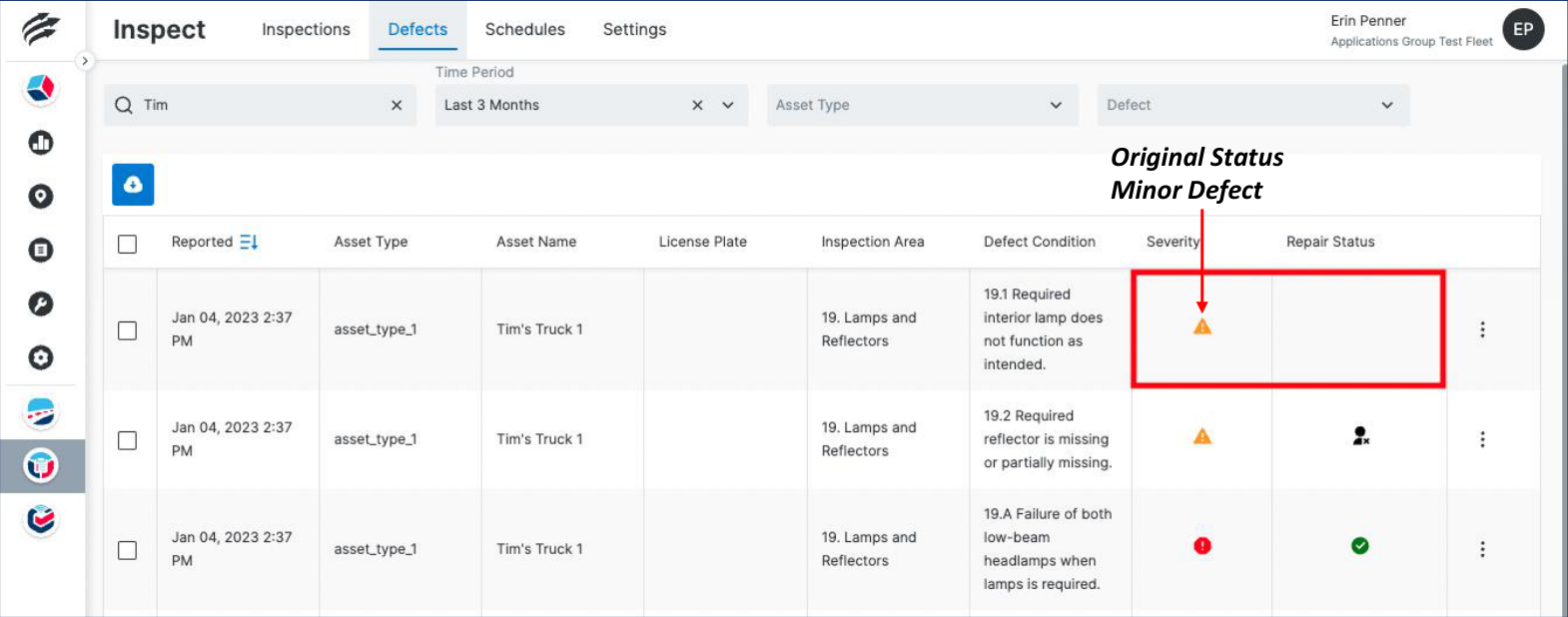Click the blue cloud download button
Image resolution: width=1568 pixels, height=617 pixels.
click(x=133, y=185)
